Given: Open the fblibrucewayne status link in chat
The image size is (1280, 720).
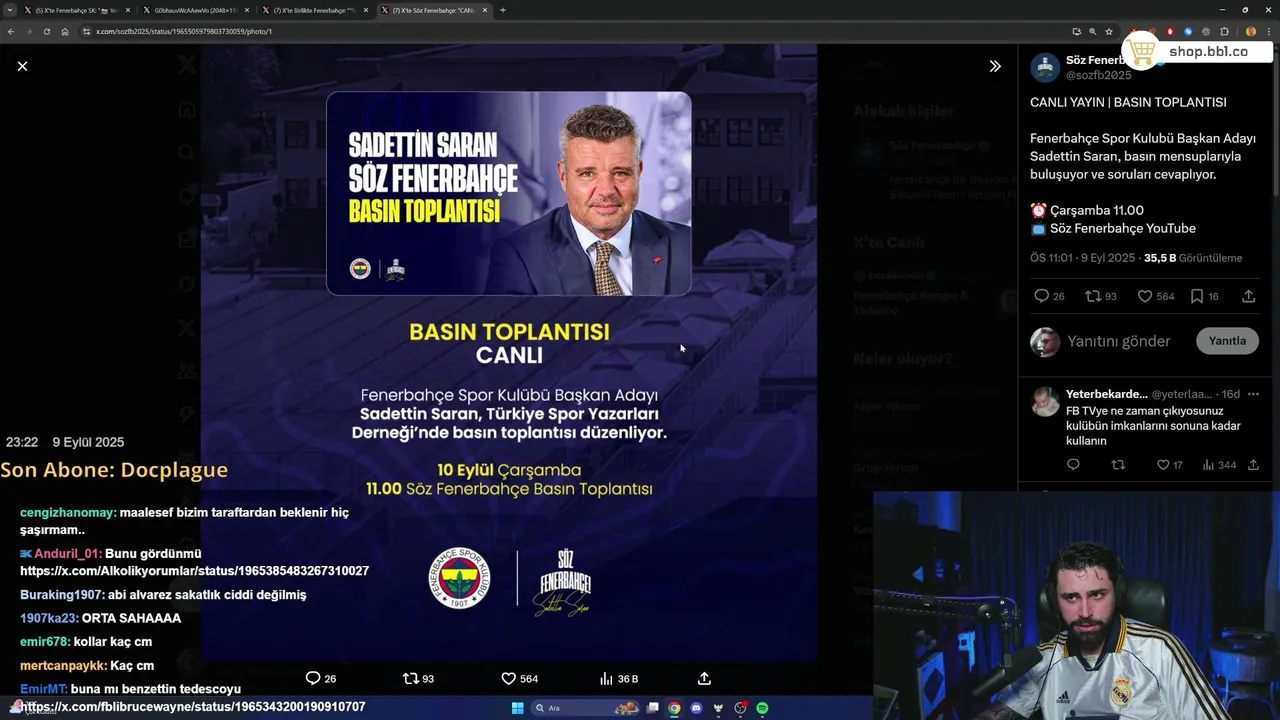Looking at the screenshot, I should click(x=192, y=707).
